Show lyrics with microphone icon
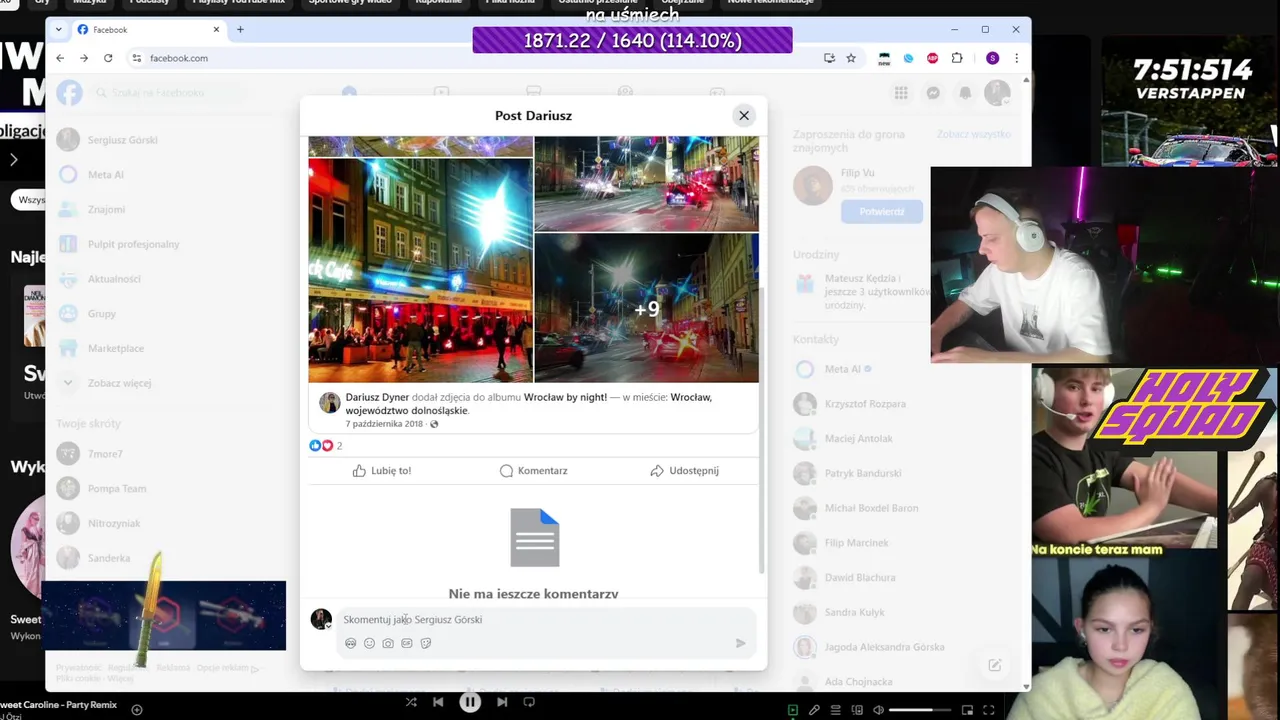This screenshot has width=1280, height=720. click(814, 710)
